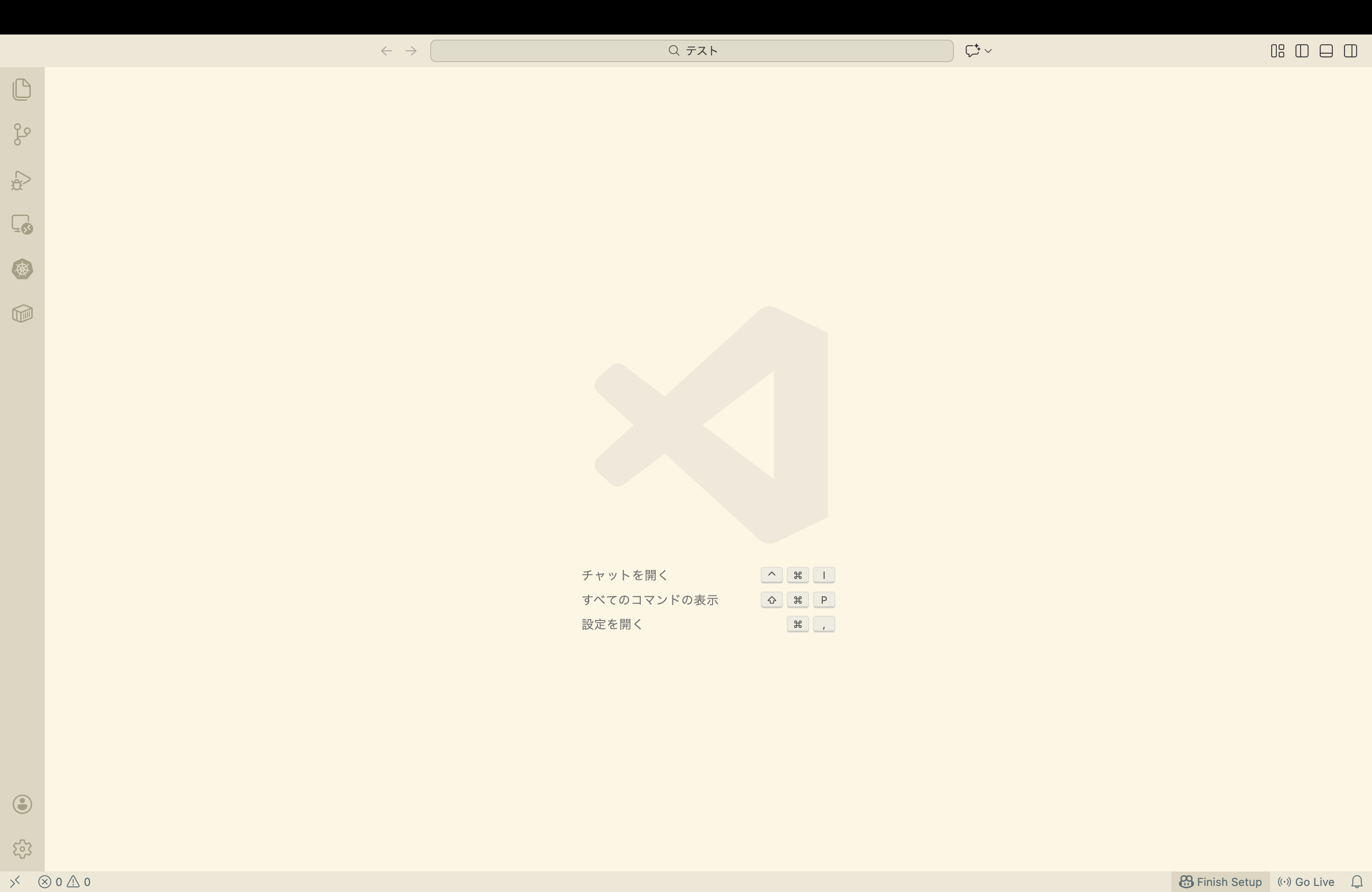Open the Run and Debug view
Image resolution: width=1372 pixels, height=892 pixels.
(22, 180)
